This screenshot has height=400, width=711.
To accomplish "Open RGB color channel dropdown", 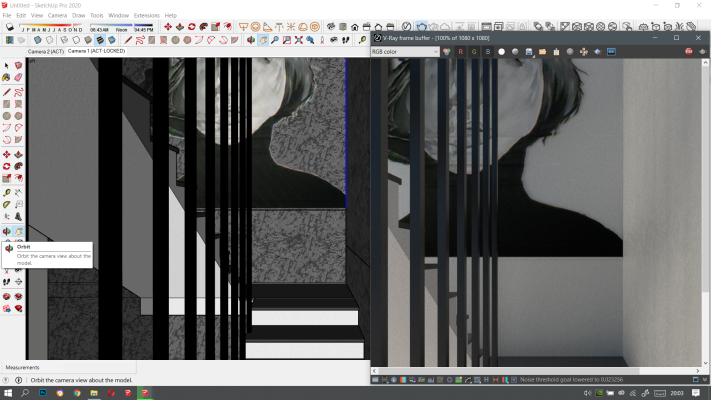I will (405, 52).
